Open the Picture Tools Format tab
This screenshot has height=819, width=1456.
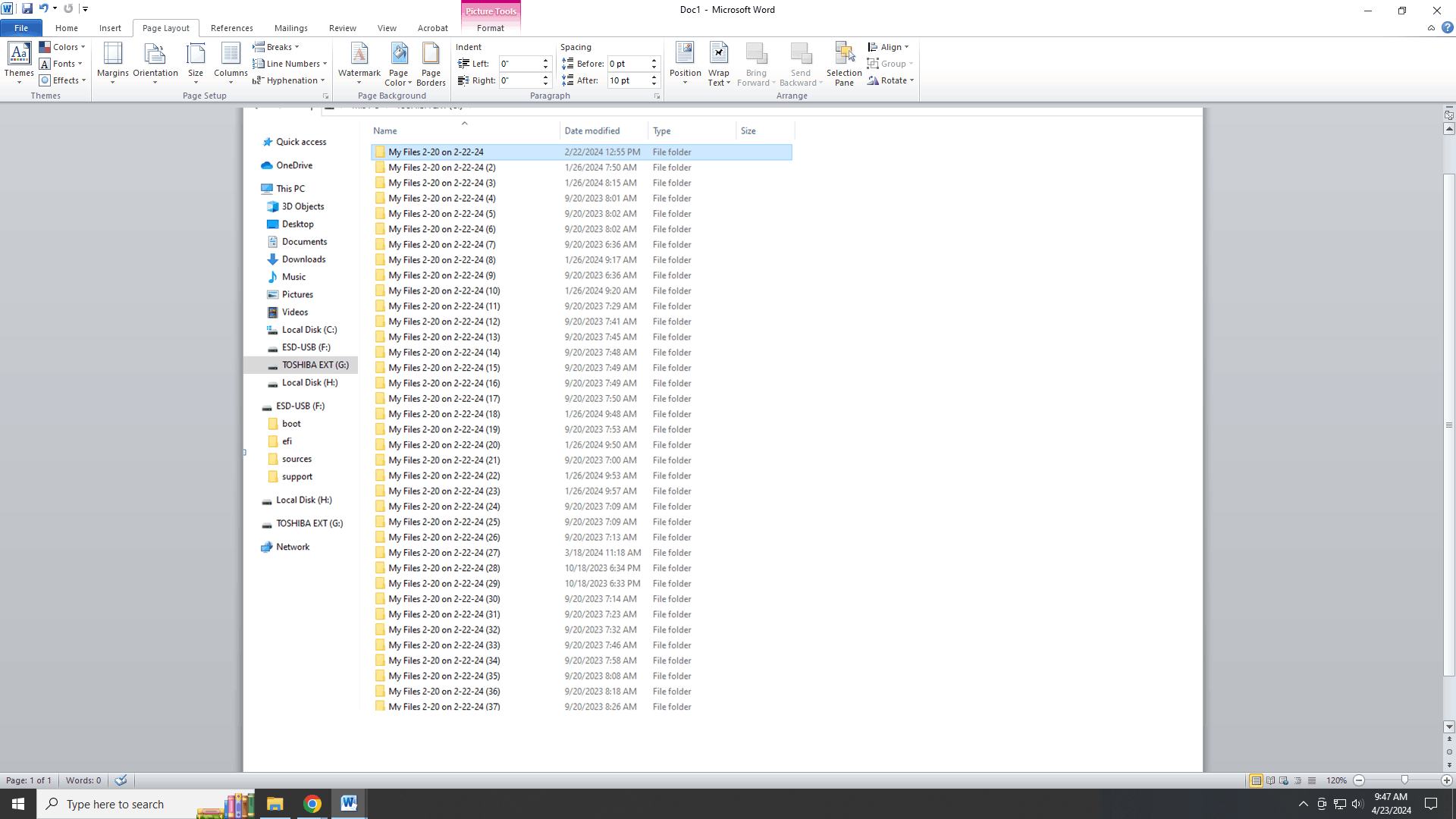coord(490,28)
